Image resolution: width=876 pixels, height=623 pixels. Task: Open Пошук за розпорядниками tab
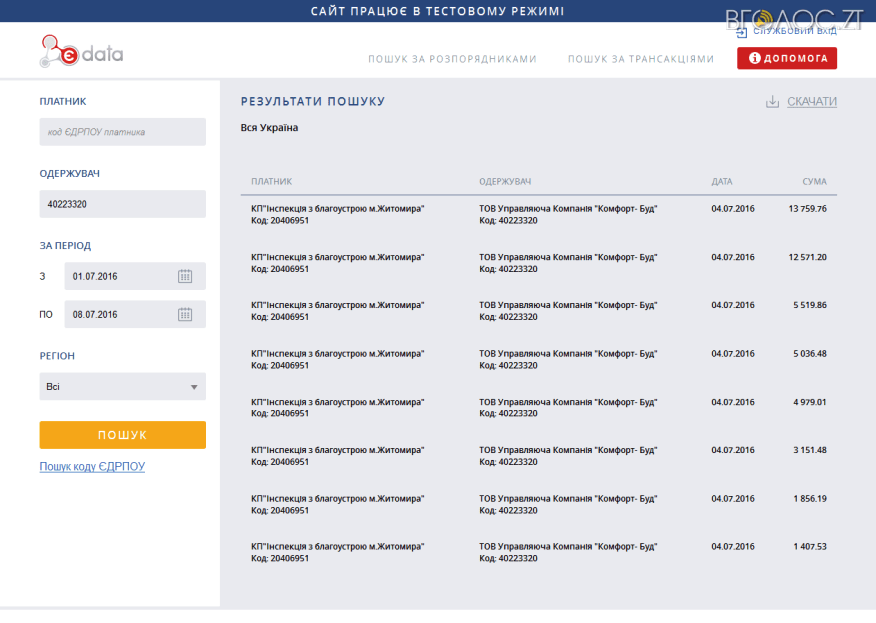pos(452,59)
